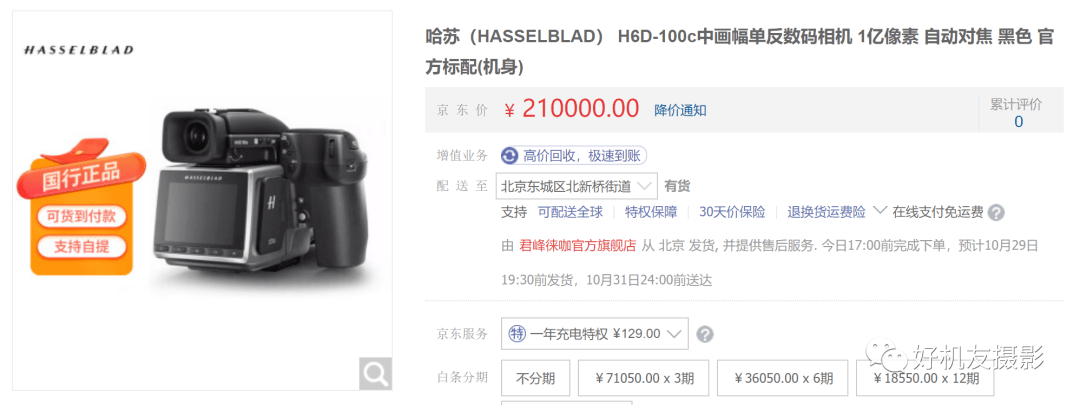Expand more support options chevron after 退换货运费险
The height and width of the screenshot is (405, 1080).
879,211
